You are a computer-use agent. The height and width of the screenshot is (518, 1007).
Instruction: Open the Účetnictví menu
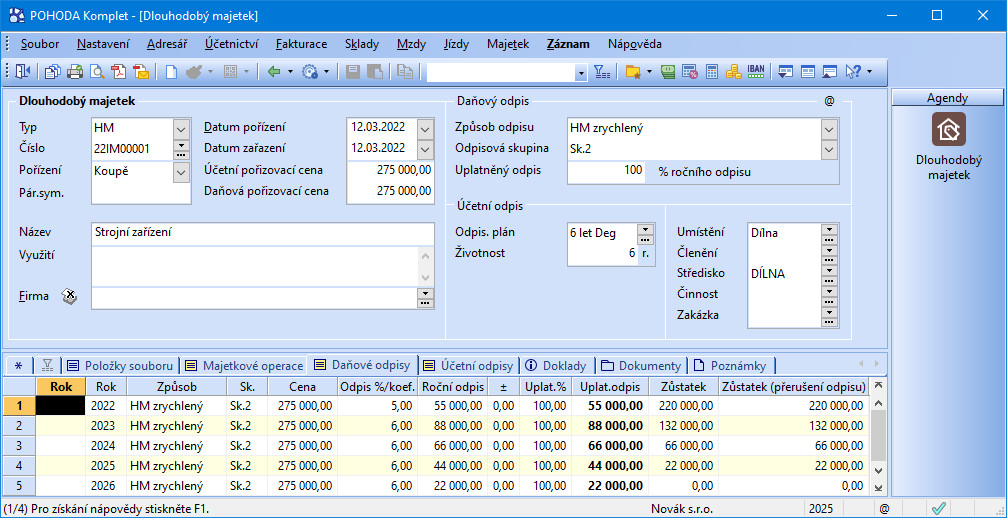click(x=231, y=44)
